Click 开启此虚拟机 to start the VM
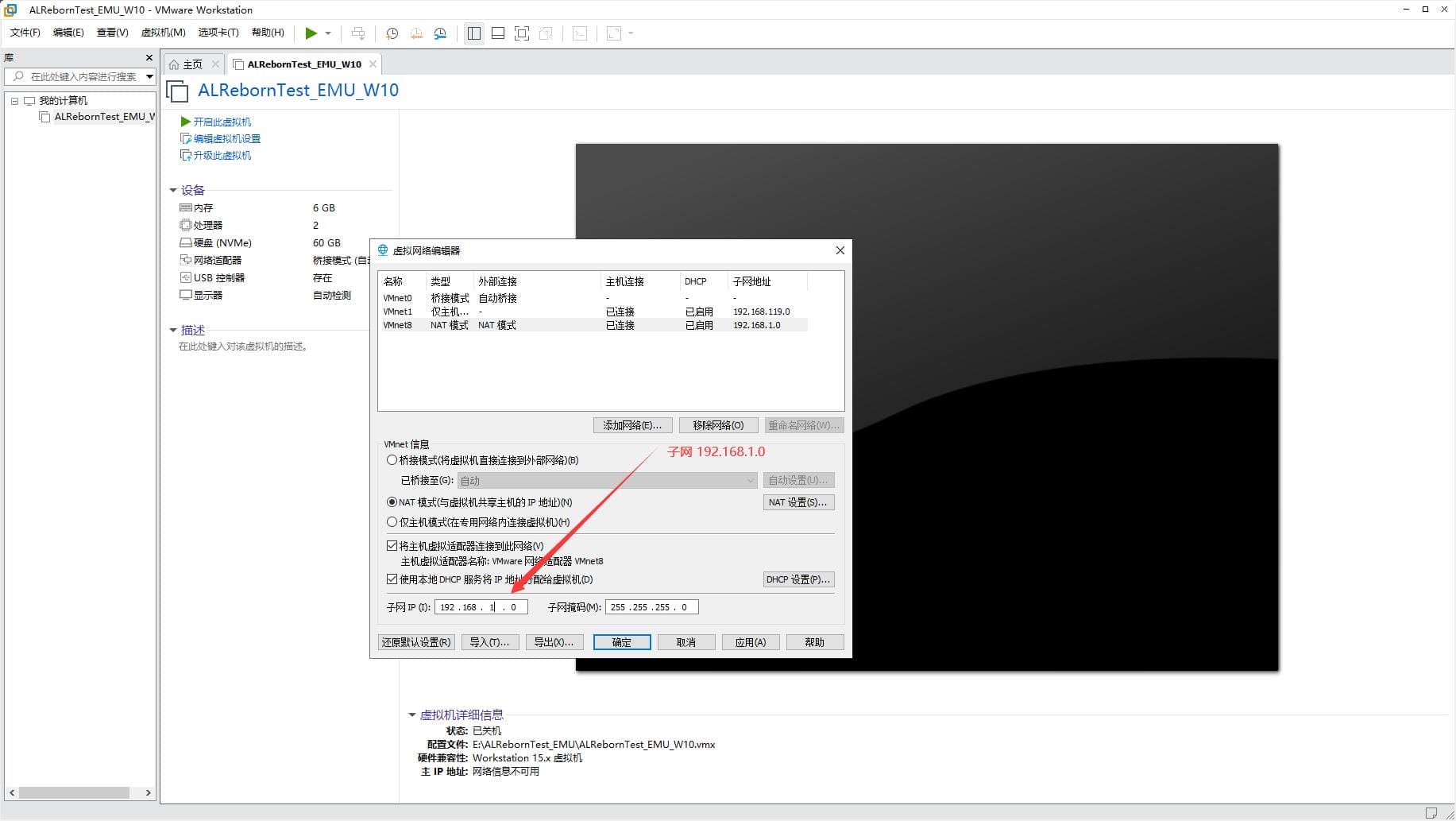 pyautogui.click(x=222, y=122)
